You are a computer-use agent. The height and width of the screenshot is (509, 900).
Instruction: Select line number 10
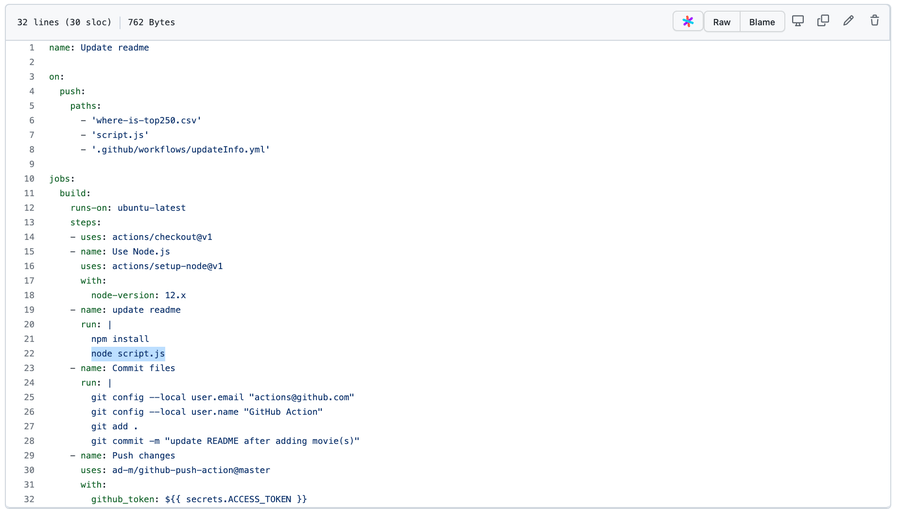pyautogui.click(x=29, y=178)
